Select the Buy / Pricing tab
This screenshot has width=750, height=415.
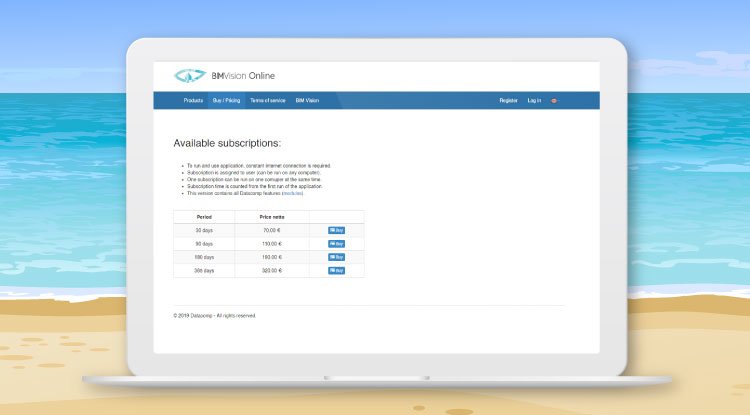click(x=226, y=101)
